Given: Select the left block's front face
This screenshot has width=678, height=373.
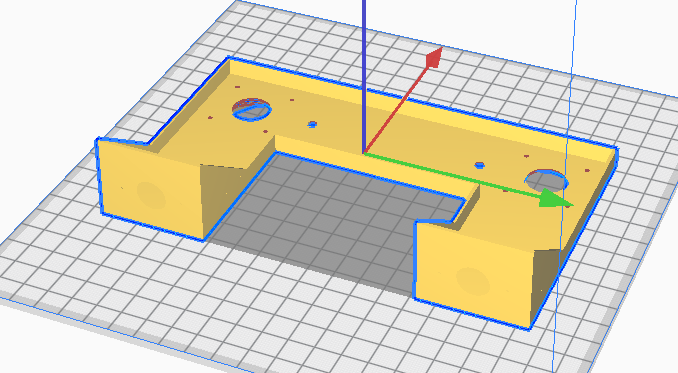Looking at the screenshot, I should 150,187.
